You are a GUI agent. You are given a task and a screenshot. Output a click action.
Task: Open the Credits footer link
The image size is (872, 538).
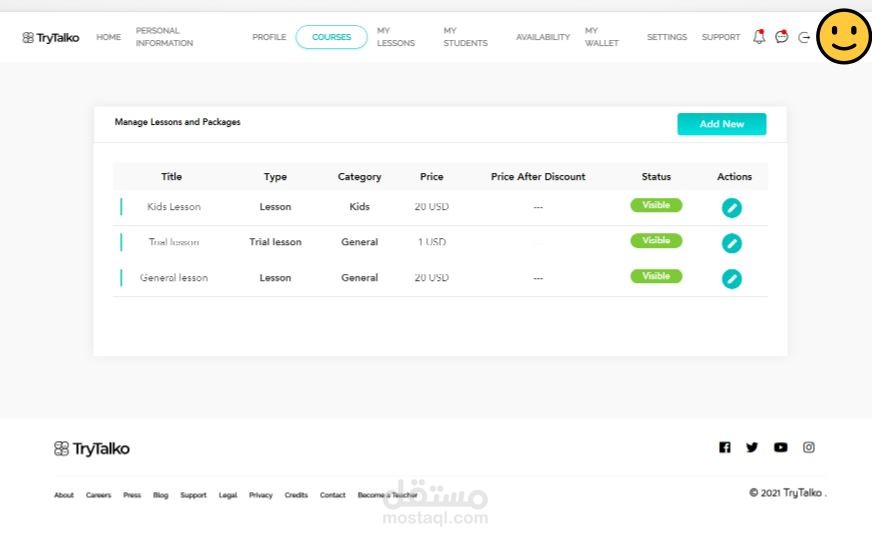pyautogui.click(x=296, y=495)
